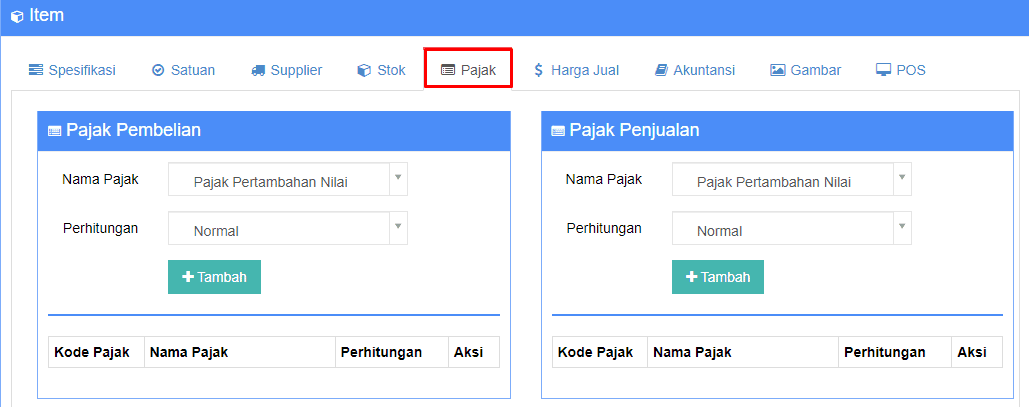1029x407 pixels.
Task: Click the Satuan checkmark icon
Action: (158, 70)
